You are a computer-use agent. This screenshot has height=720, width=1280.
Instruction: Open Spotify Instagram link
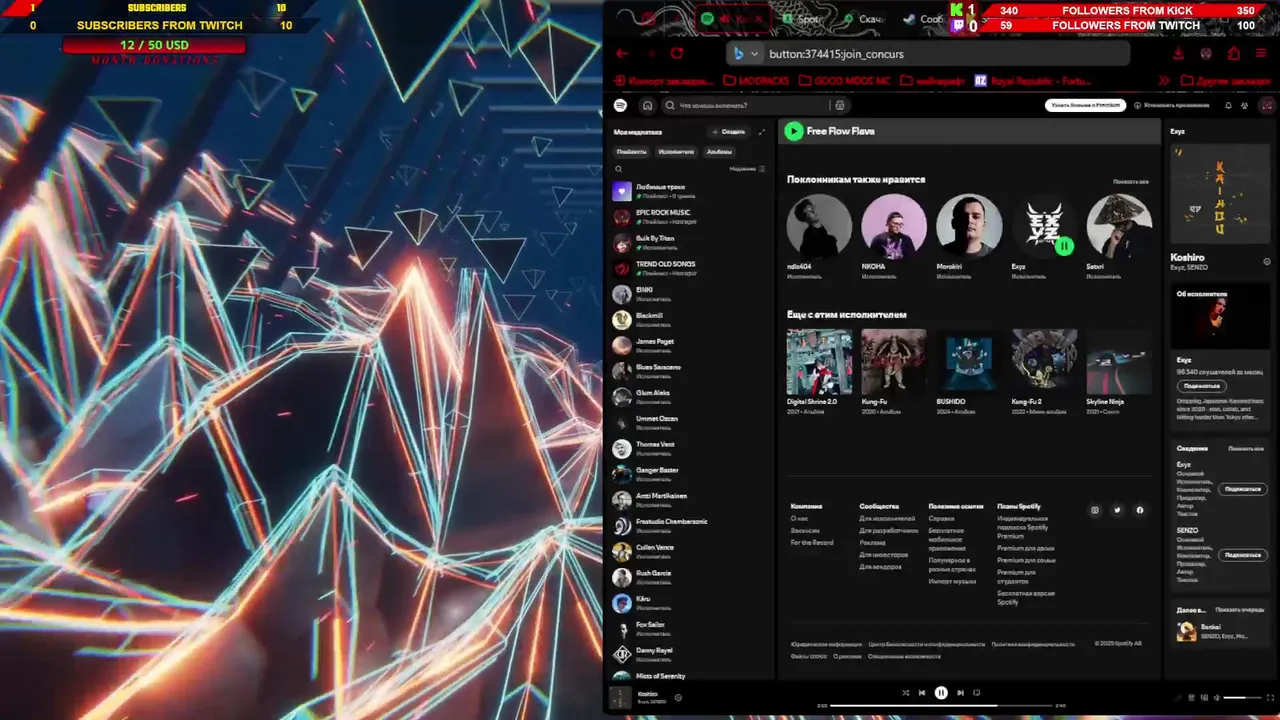click(x=1095, y=510)
